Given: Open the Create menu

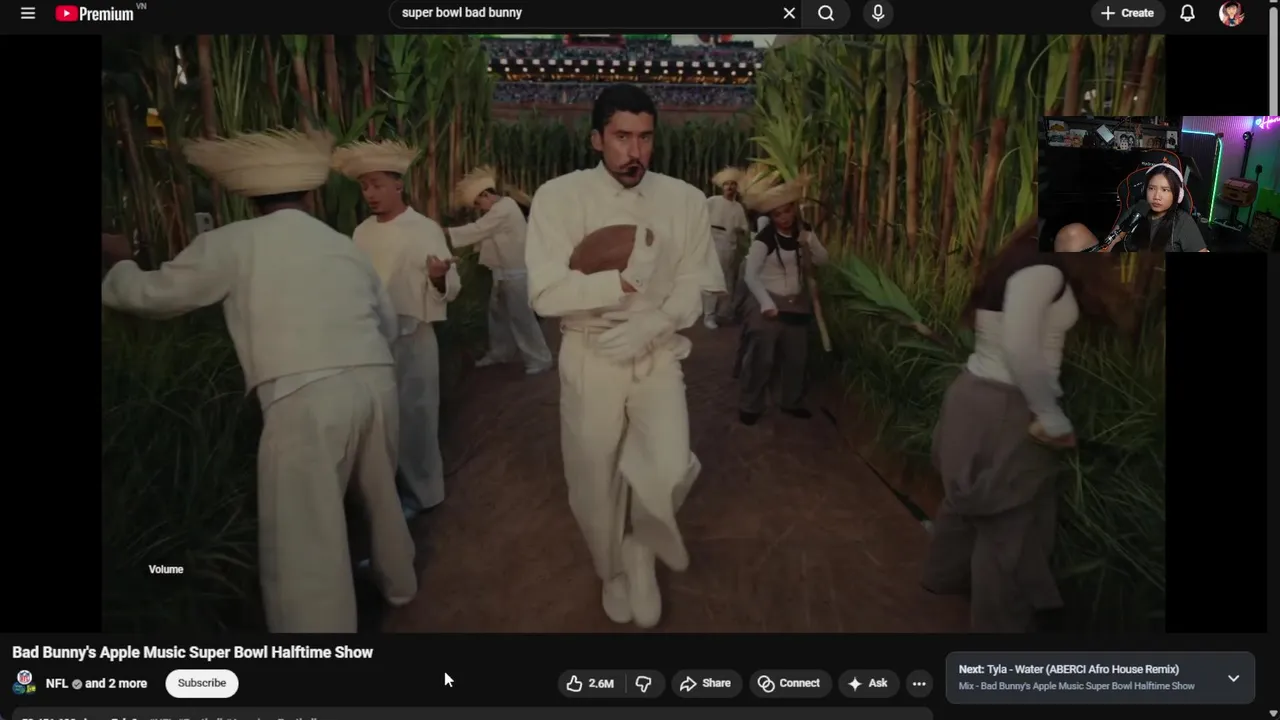Looking at the screenshot, I should click(1127, 13).
